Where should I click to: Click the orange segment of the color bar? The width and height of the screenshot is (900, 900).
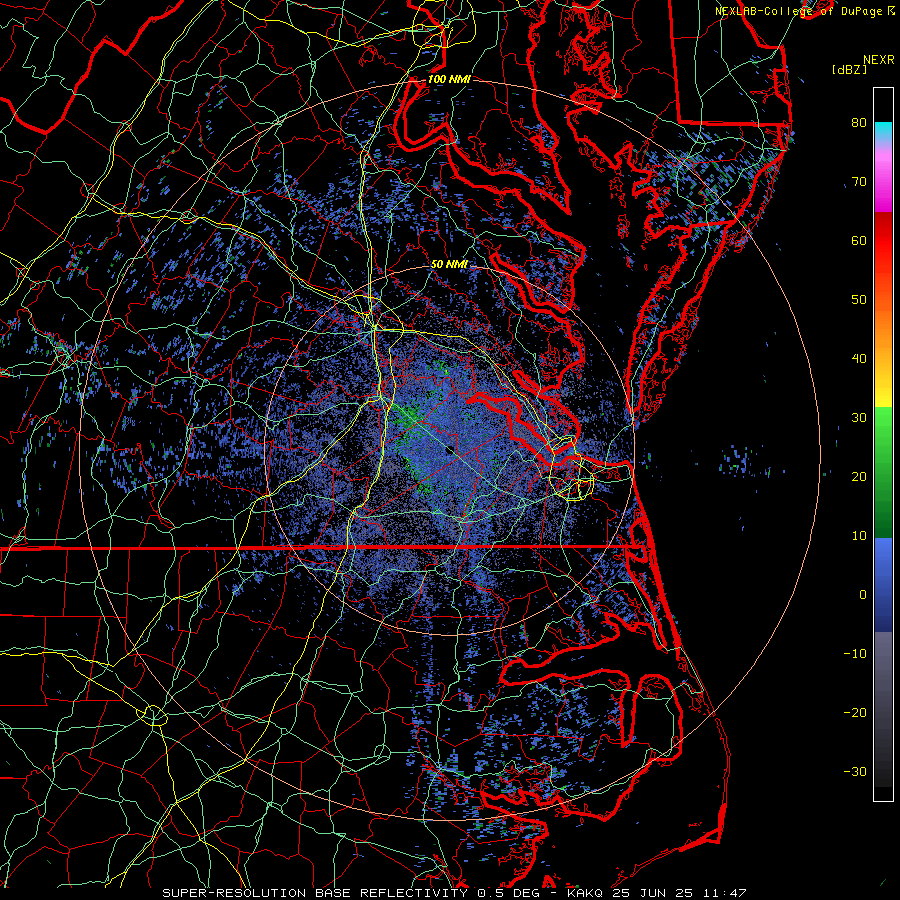[883, 327]
